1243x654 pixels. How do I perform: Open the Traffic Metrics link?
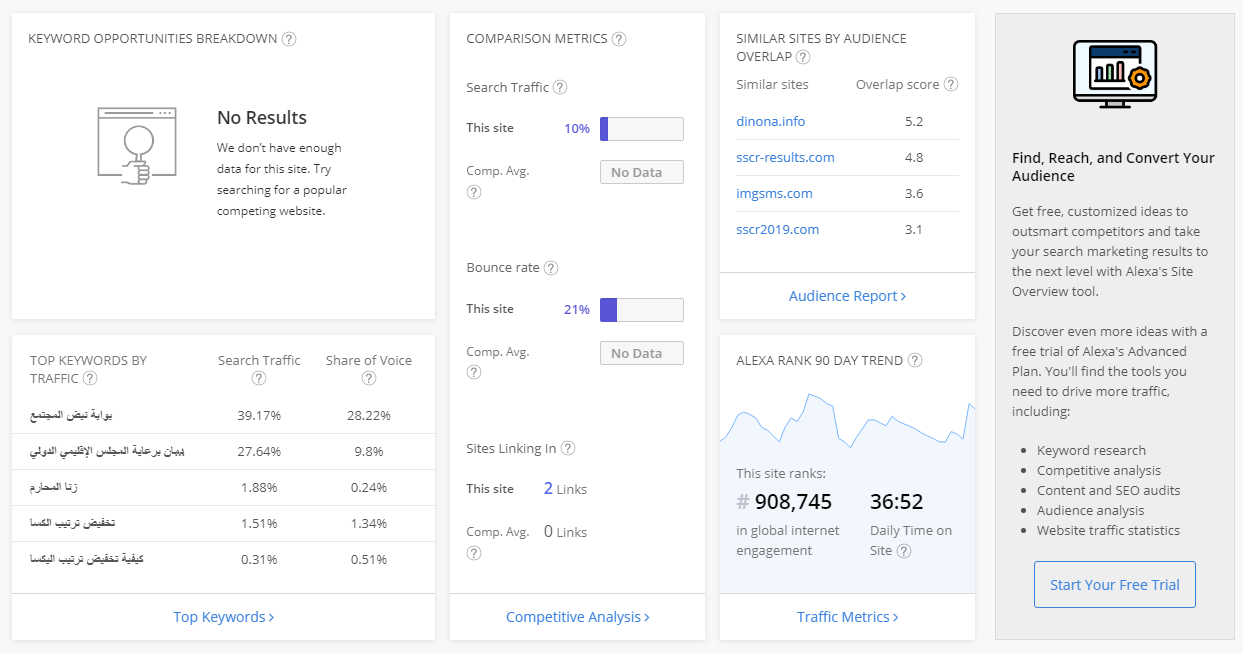847,617
